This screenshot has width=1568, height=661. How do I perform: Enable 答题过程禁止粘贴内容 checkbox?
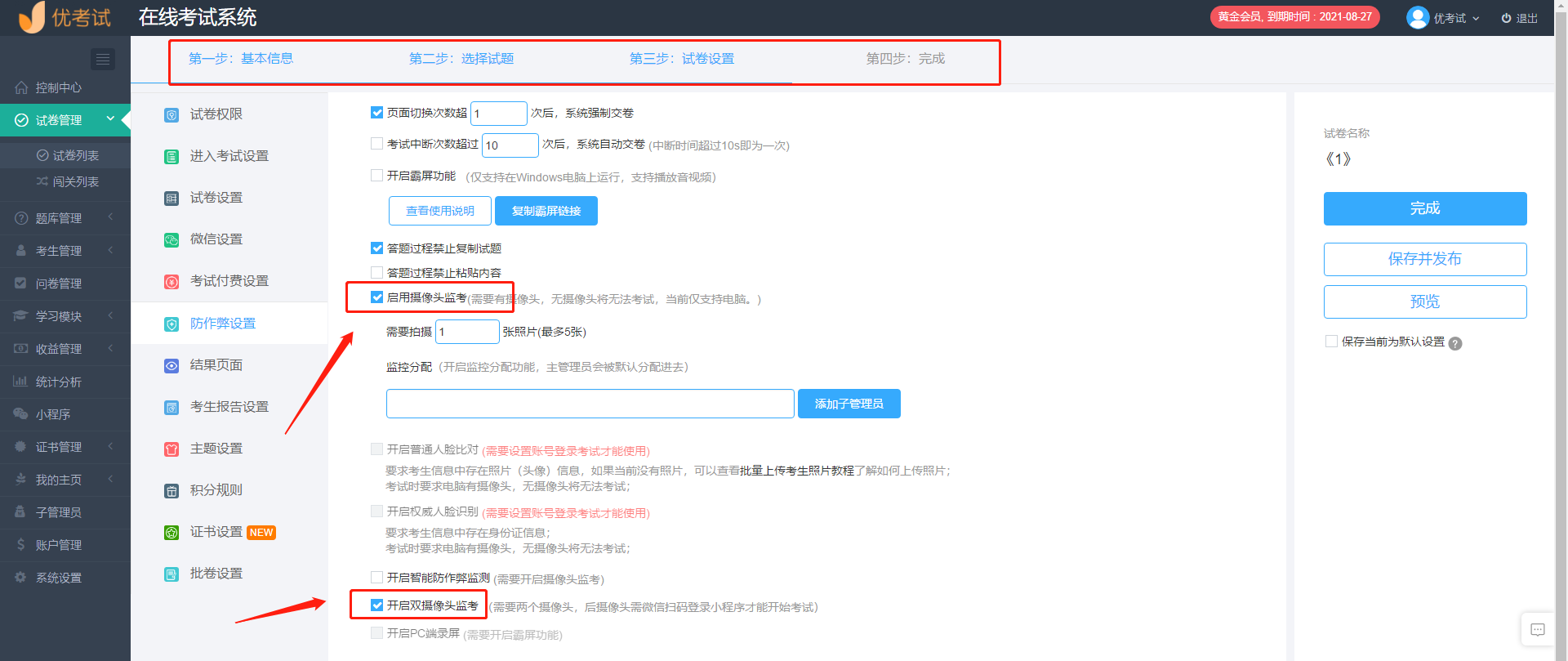coord(376,273)
